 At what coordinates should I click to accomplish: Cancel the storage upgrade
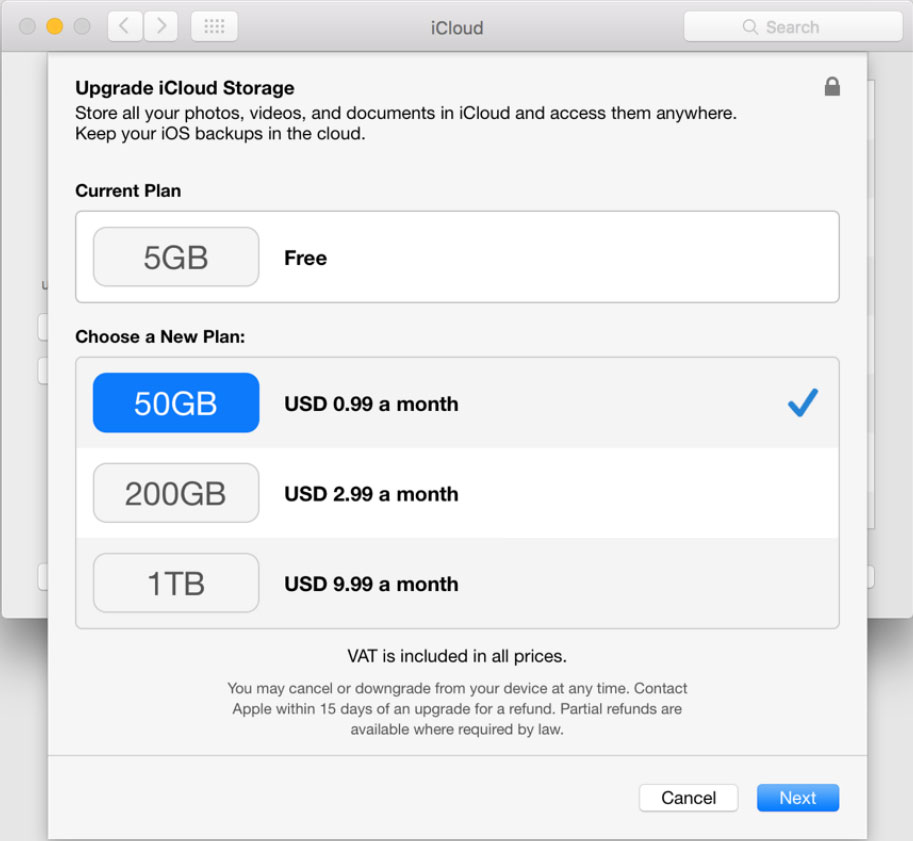pyautogui.click(x=688, y=797)
